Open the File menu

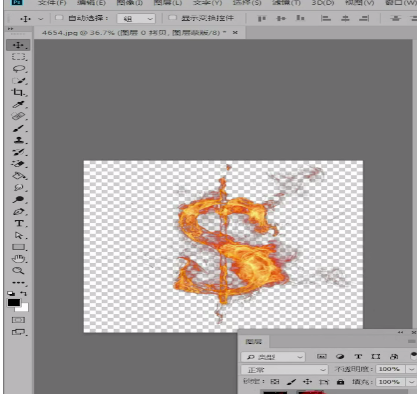[52, 3]
